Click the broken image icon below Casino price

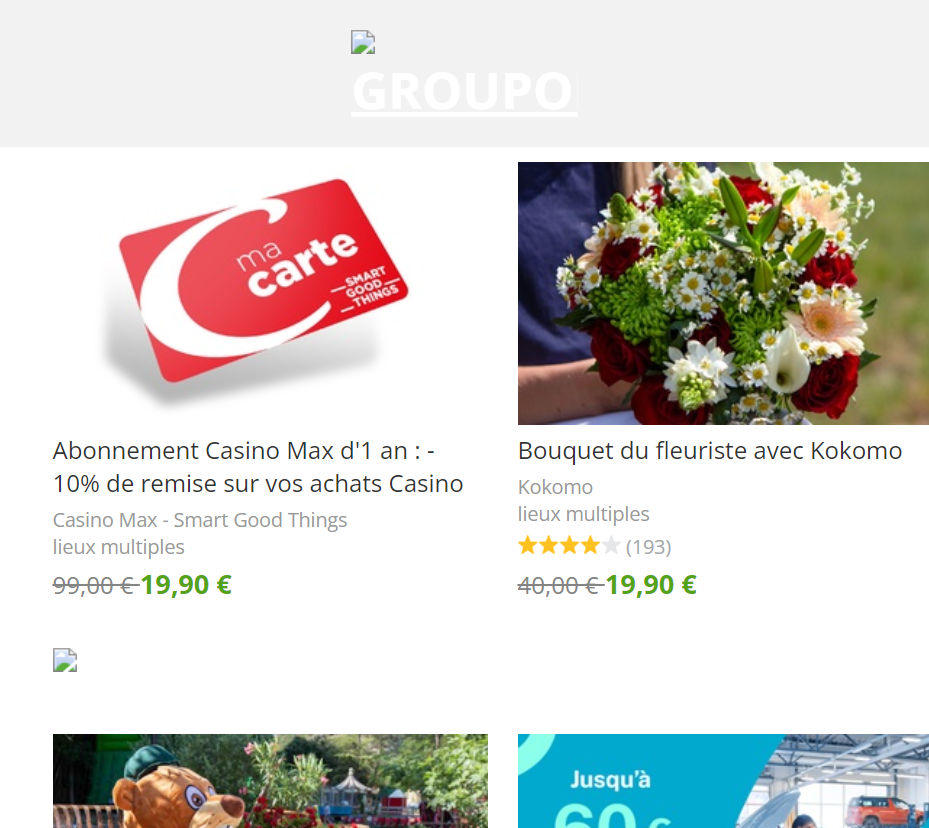pyautogui.click(x=65, y=660)
